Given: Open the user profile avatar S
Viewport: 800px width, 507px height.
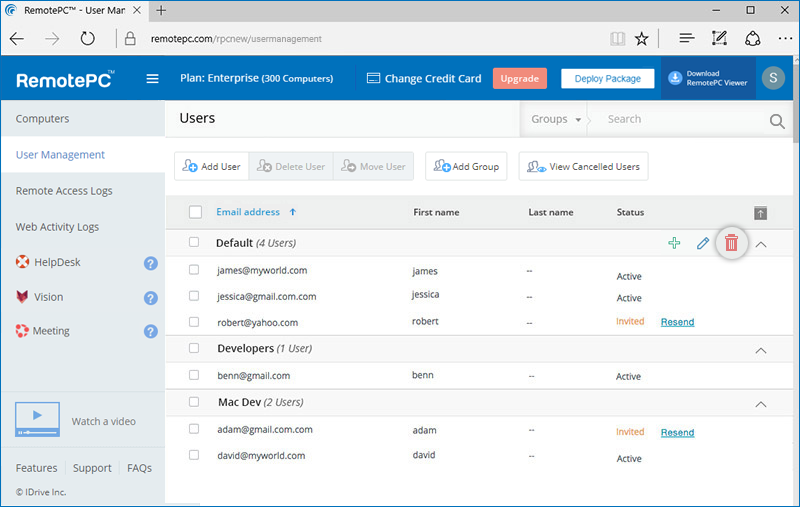Looking at the screenshot, I should [773, 78].
